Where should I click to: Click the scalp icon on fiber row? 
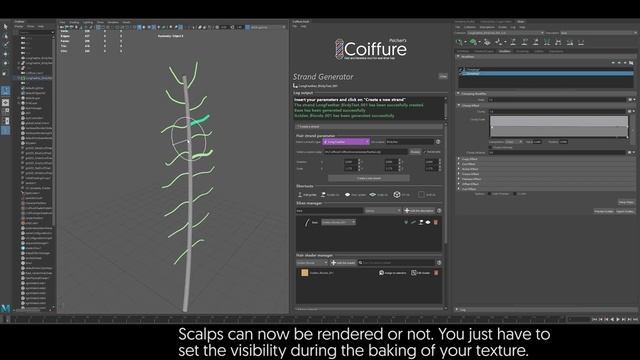(x=421, y=222)
